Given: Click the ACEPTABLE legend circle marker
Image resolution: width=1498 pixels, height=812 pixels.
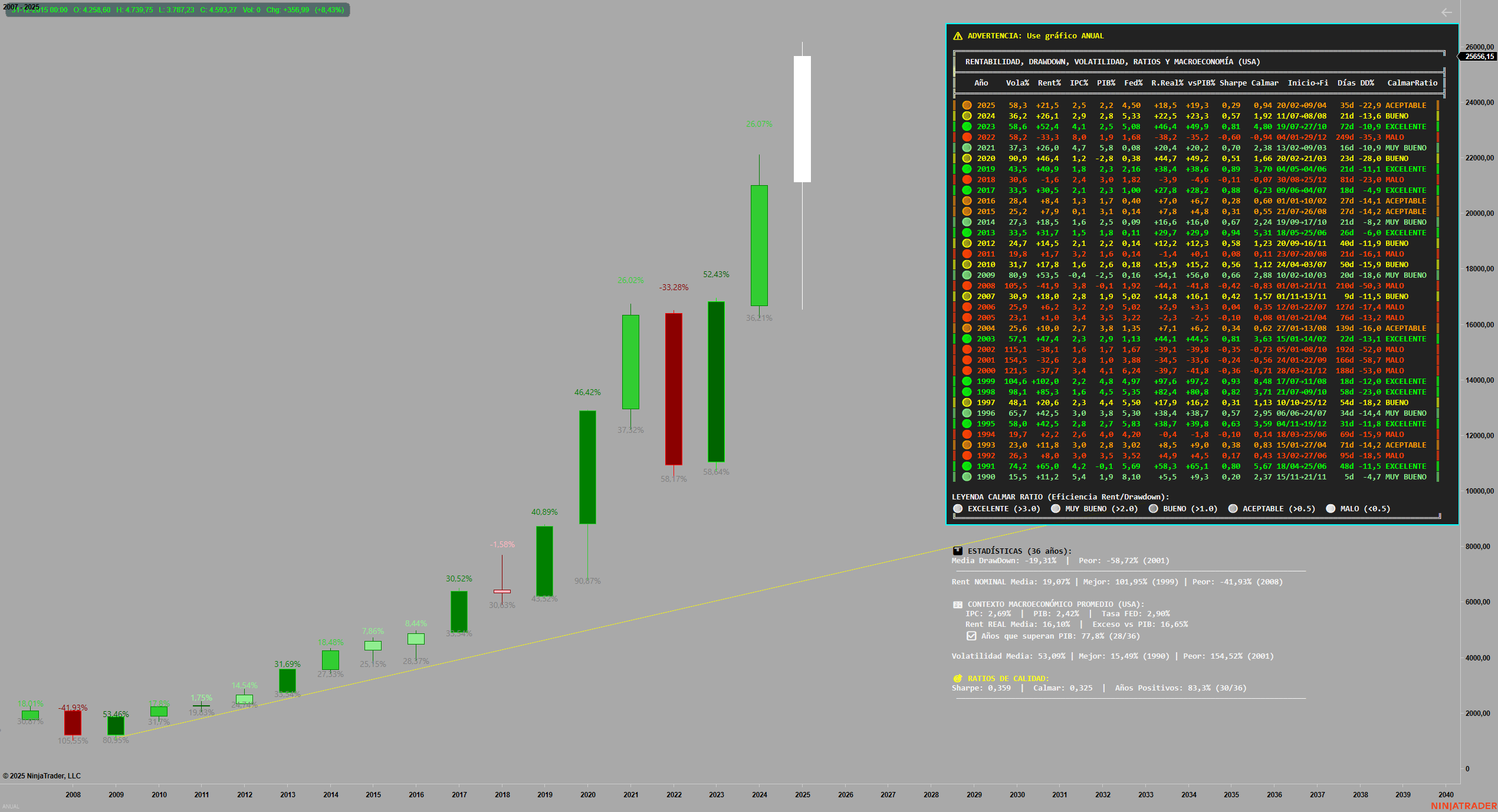Looking at the screenshot, I should click(1233, 509).
